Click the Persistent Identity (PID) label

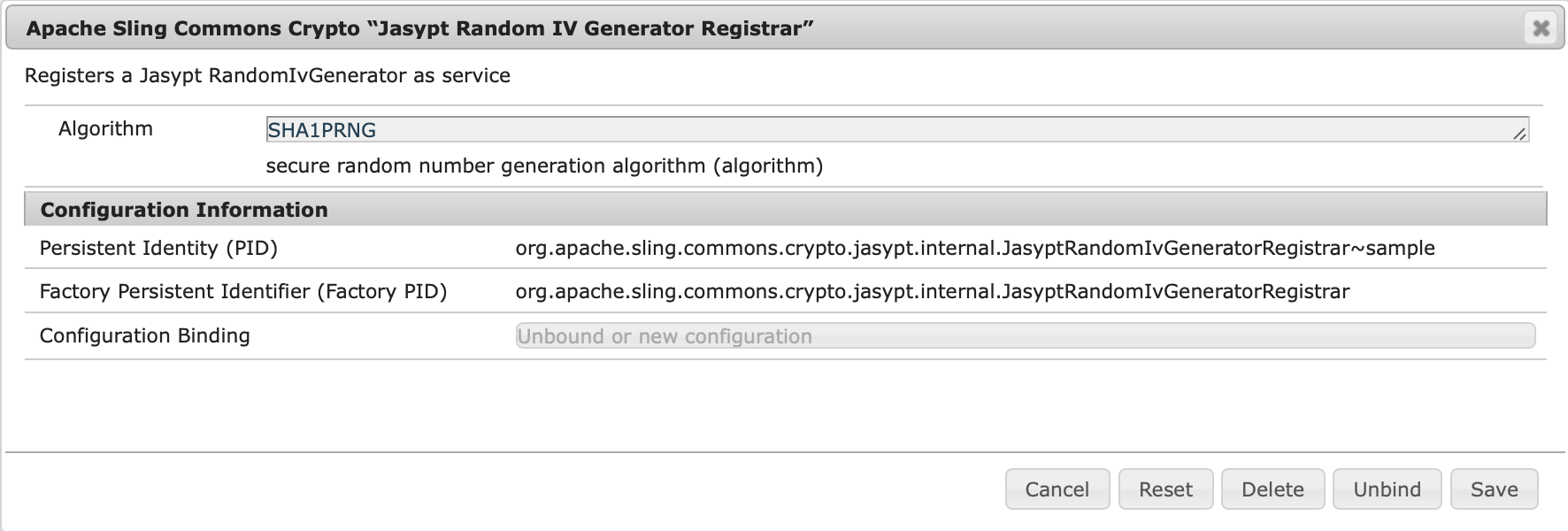point(158,249)
